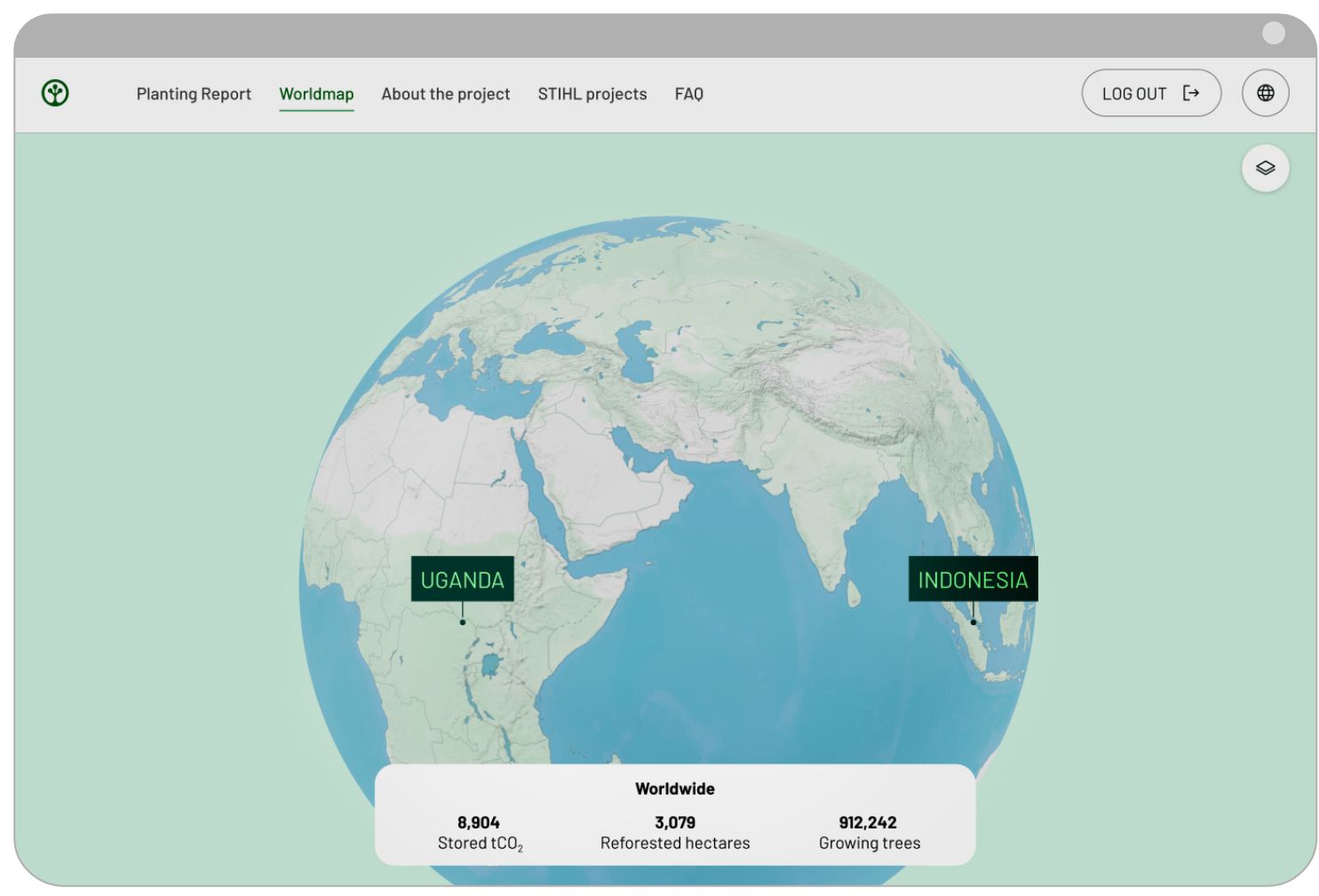Select the INDONESIA map label

(x=973, y=579)
